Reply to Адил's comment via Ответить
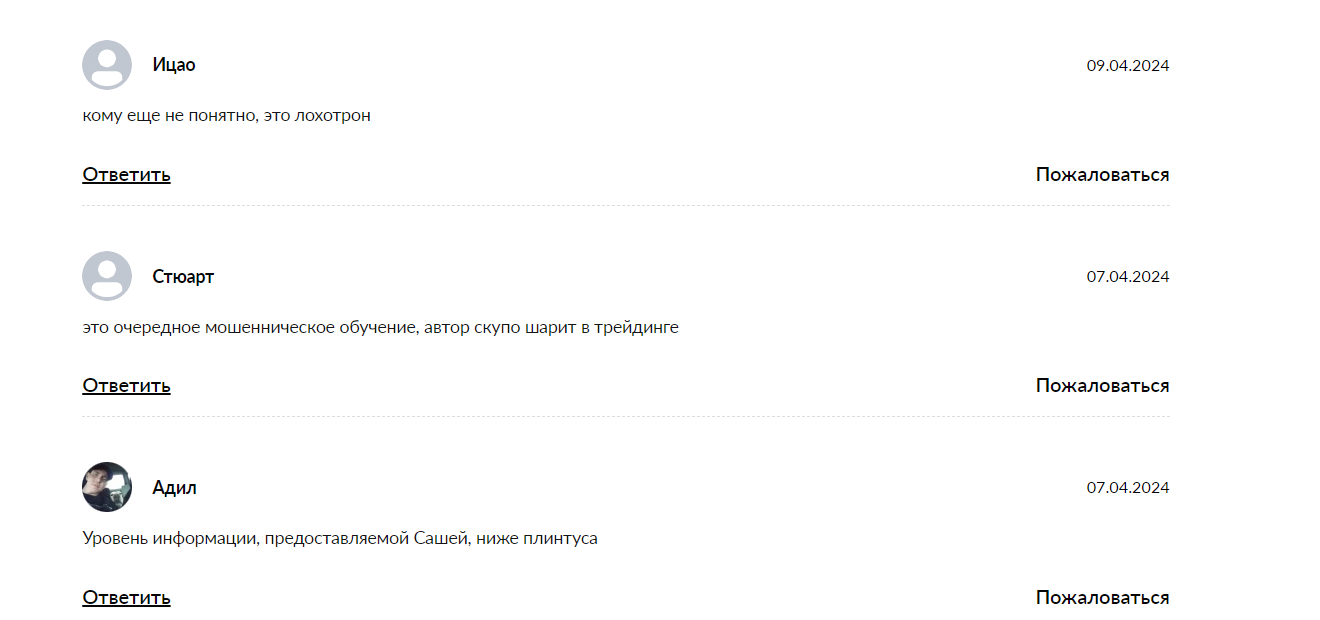Viewport: 1320px width, 620px height. (x=126, y=598)
